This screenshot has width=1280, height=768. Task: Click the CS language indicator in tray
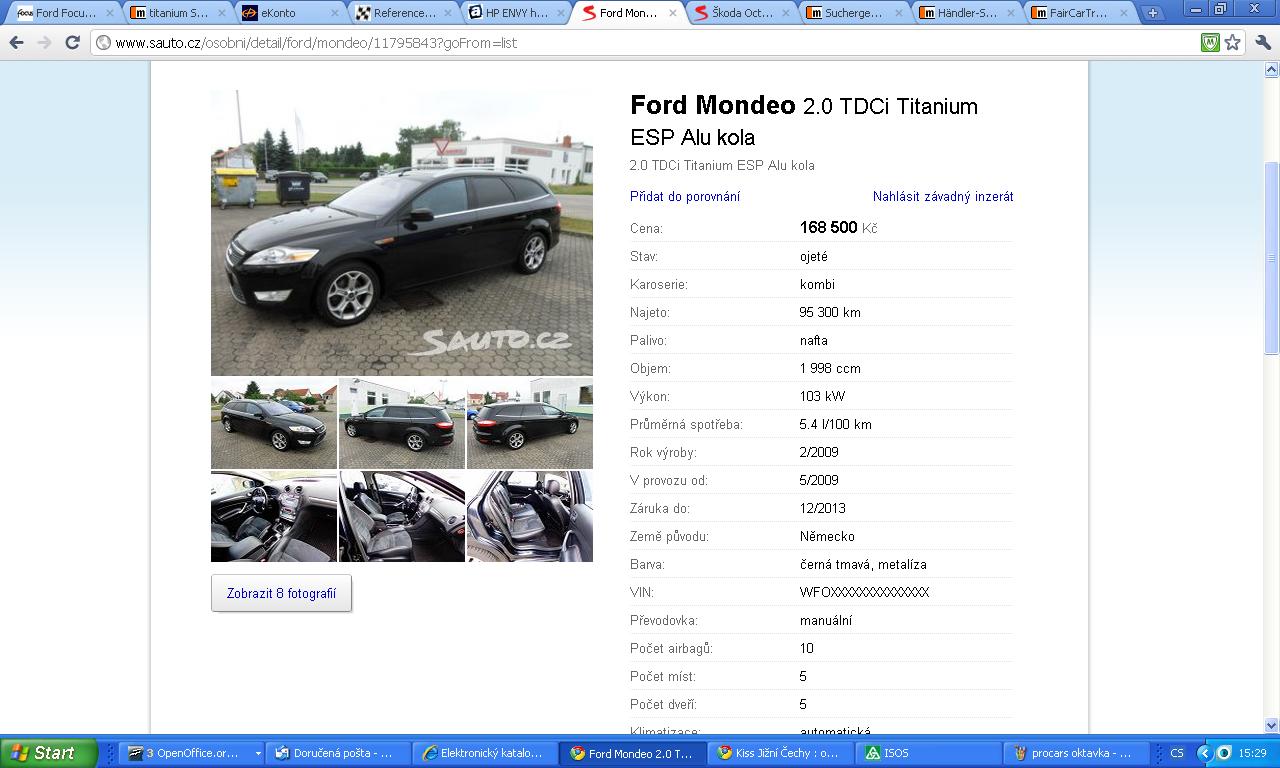1177,753
